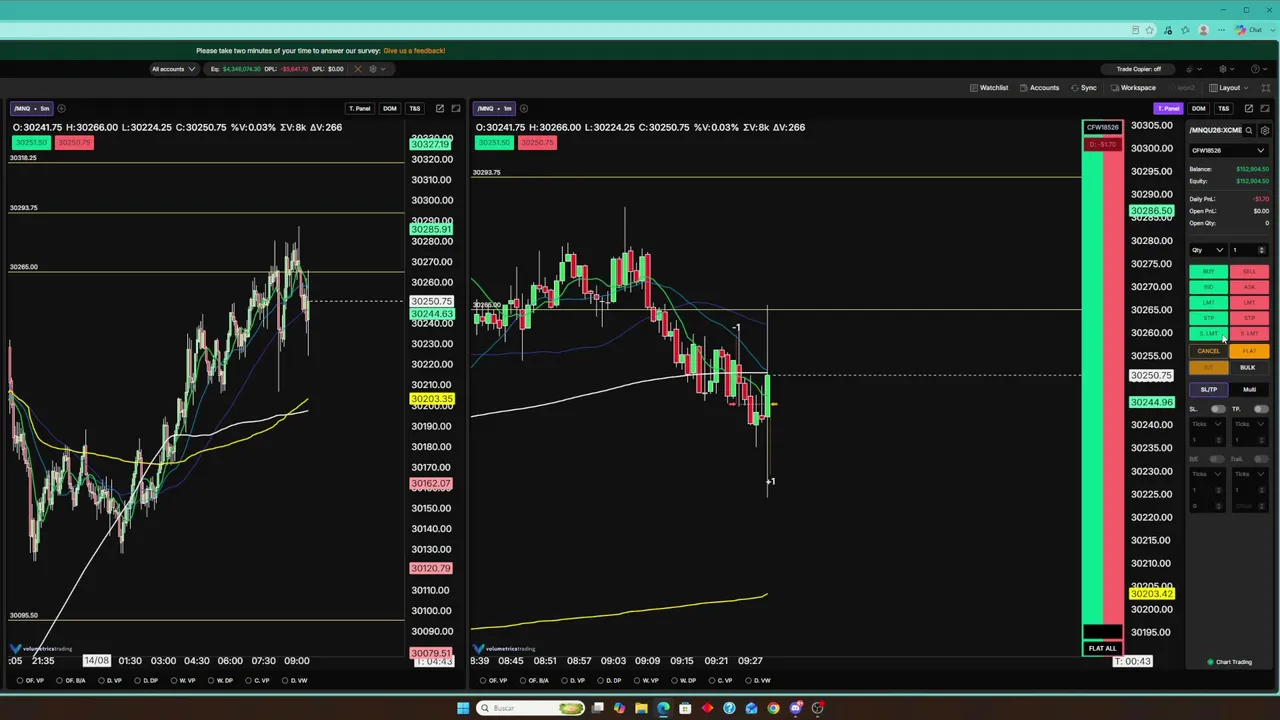
Task: Open the Workspace manager
Action: [1133, 88]
